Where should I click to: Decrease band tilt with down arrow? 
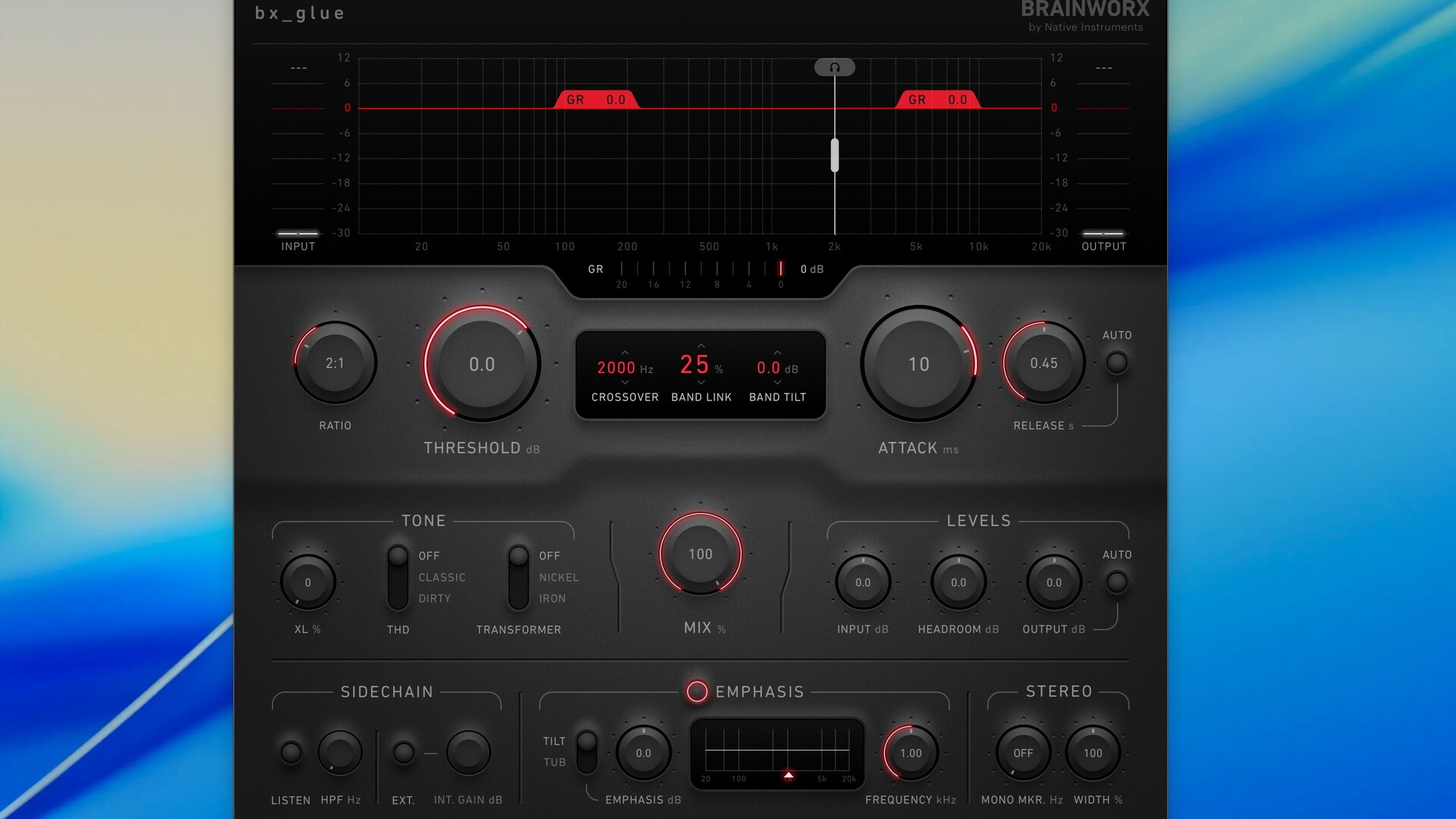pyautogui.click(x=777, y=383)
